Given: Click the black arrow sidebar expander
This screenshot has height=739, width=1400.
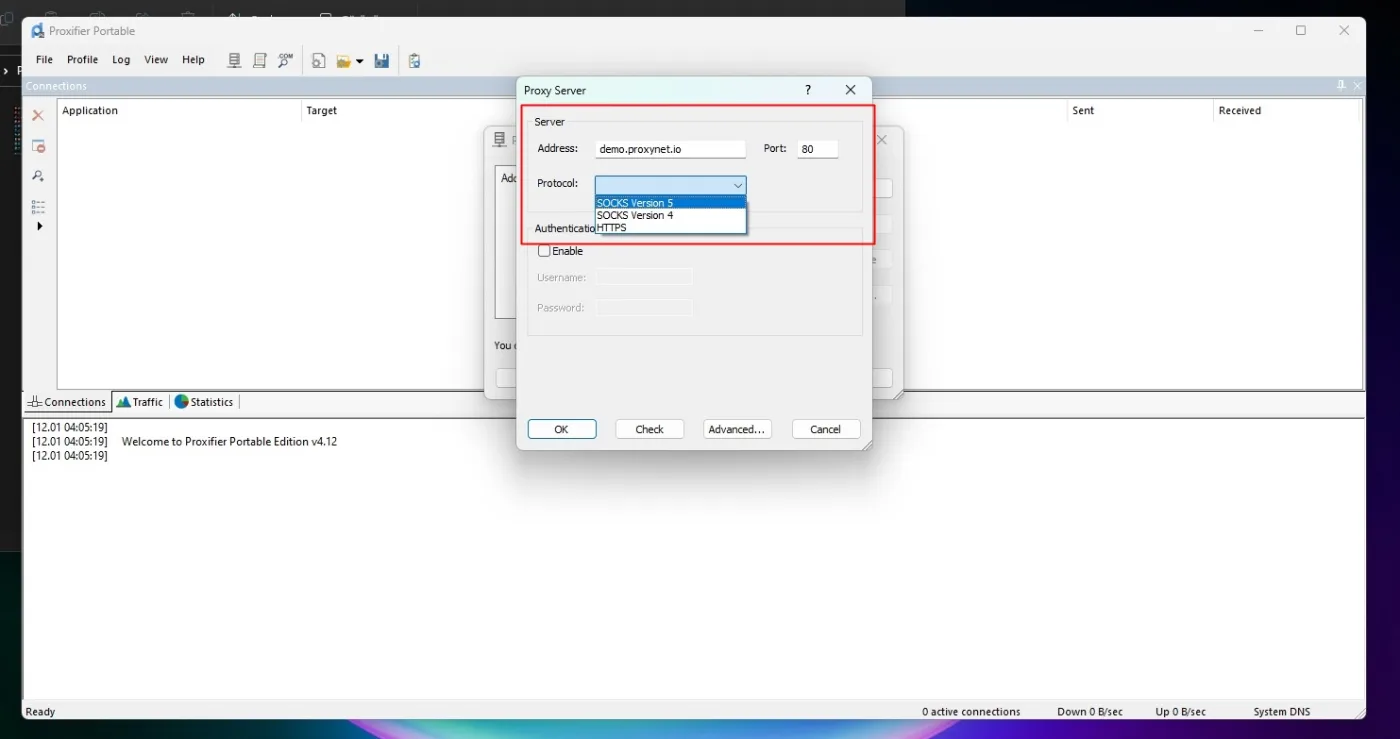Looking at the screenshot, I should coord(40,226).
